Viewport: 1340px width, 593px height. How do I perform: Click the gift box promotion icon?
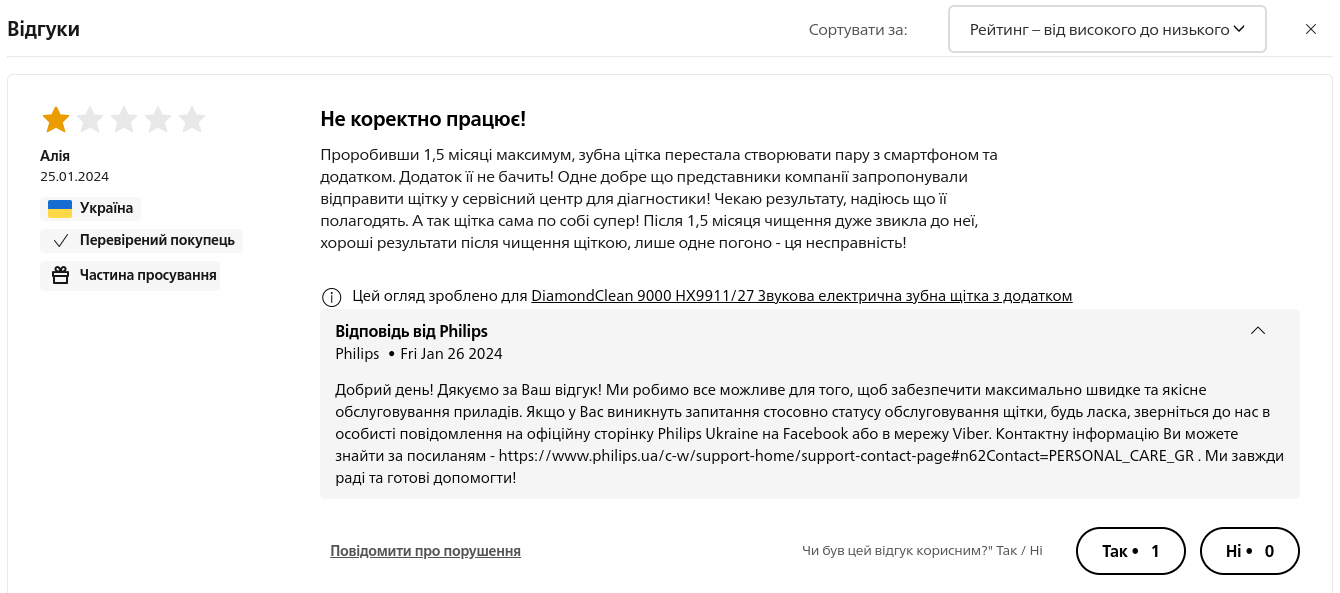click(60, 275)
